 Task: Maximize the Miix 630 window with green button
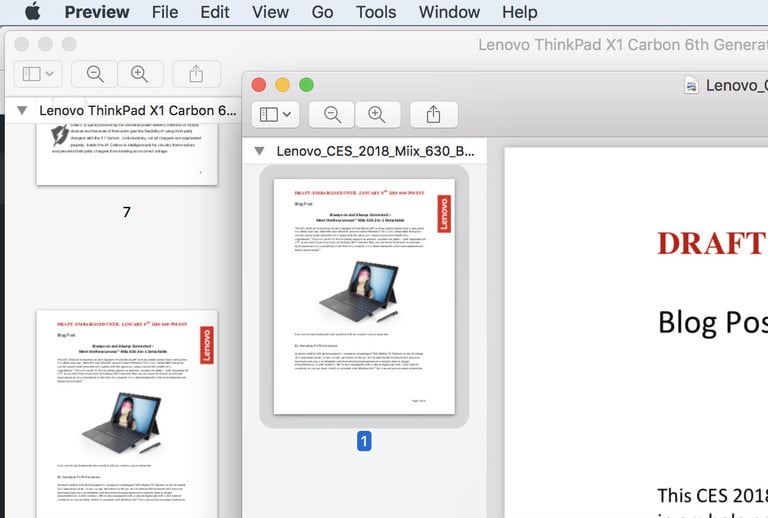click(x=307, y=85)
